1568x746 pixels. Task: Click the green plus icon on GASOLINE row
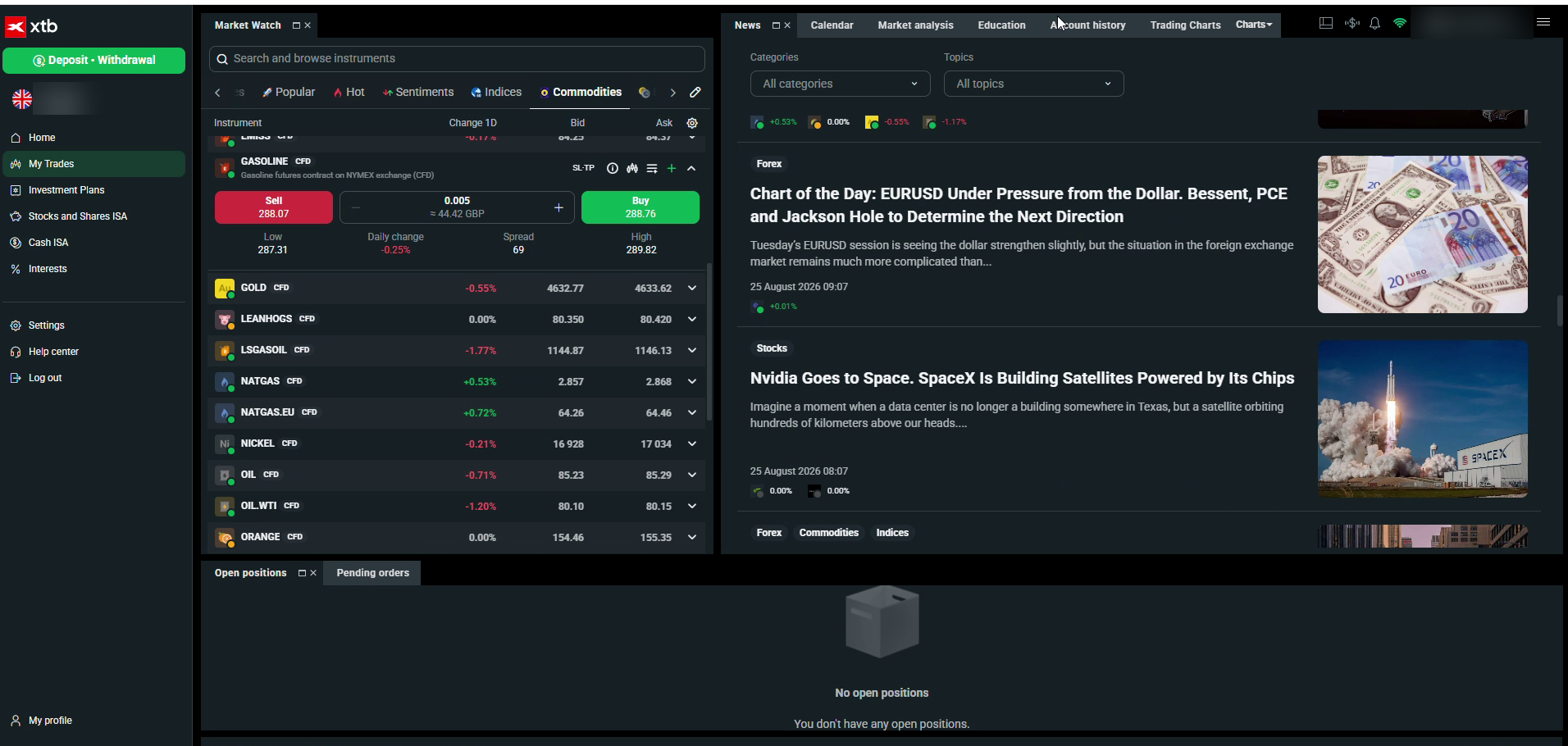(x=672, y=168)
